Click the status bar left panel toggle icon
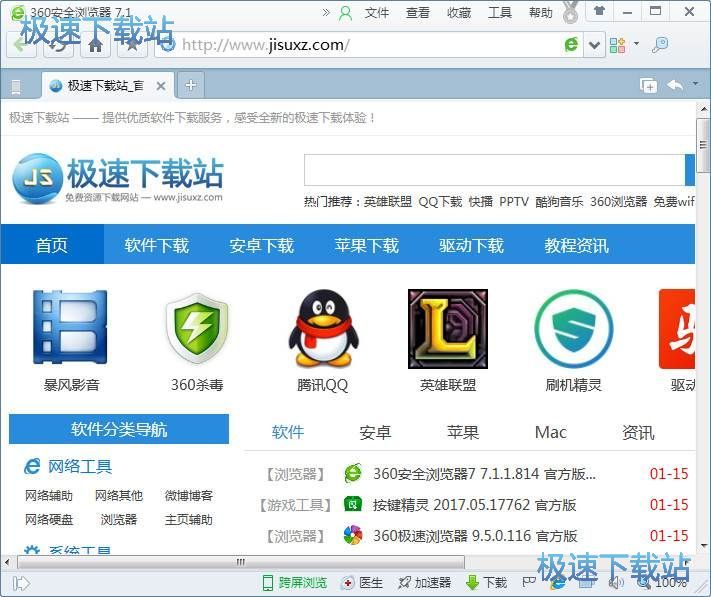711x597 pixels. pyautogui.click(x=21, y=583)
